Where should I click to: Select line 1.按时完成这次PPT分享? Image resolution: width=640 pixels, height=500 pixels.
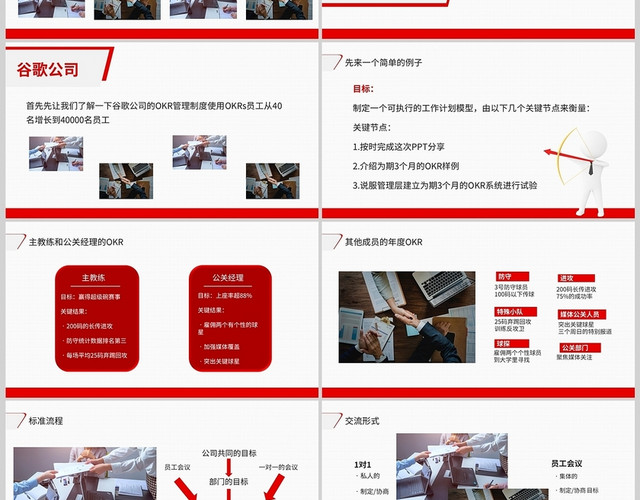pyautogui.click(x=398, y=147)
